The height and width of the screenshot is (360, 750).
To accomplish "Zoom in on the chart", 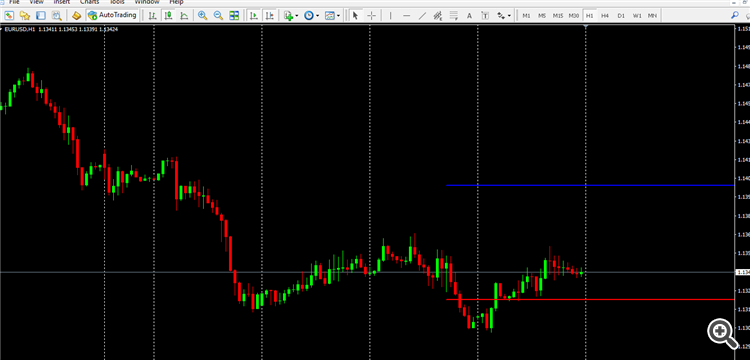I will (x=202, y=16).
